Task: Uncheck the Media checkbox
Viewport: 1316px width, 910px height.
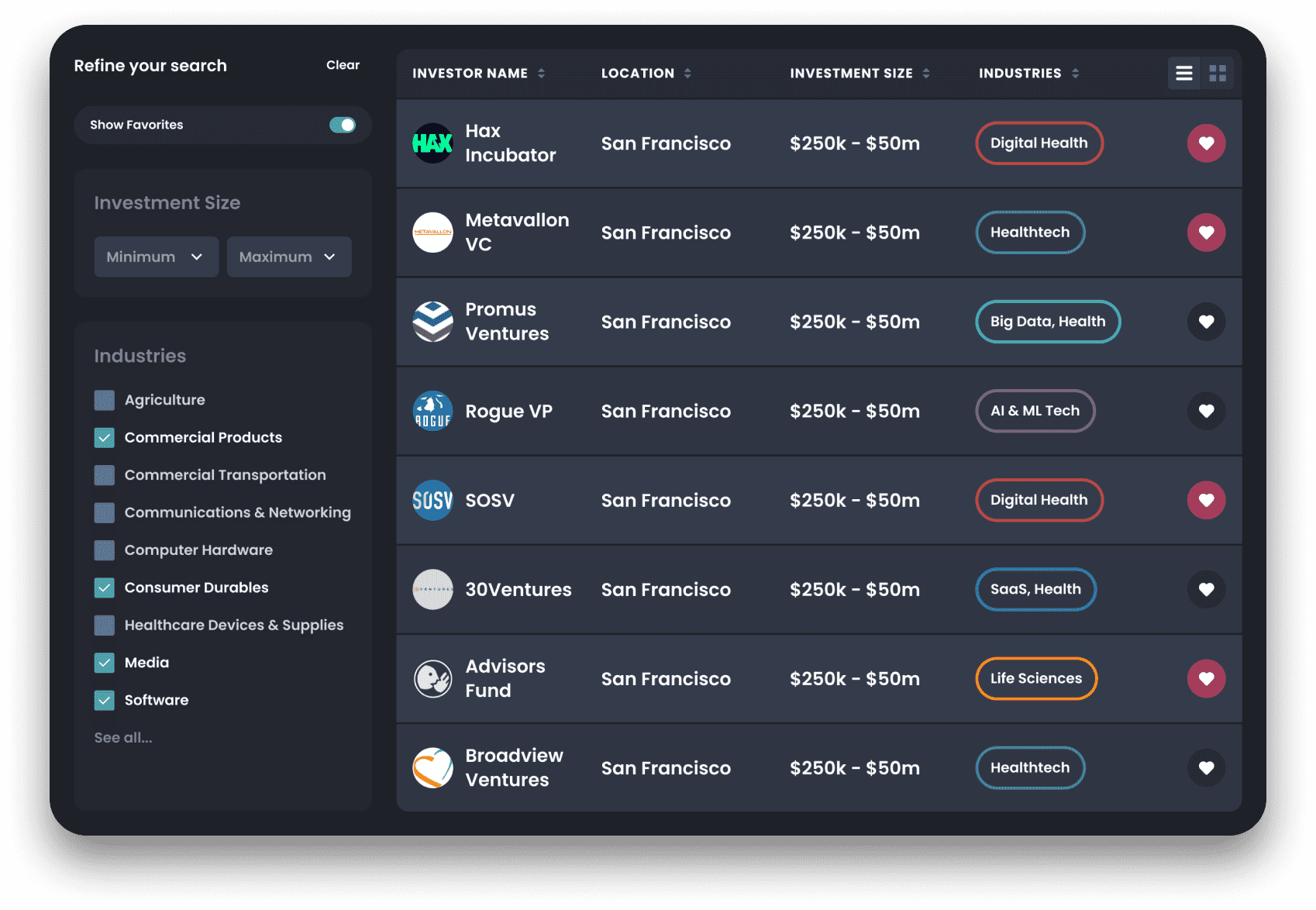Action: point(104,663)
